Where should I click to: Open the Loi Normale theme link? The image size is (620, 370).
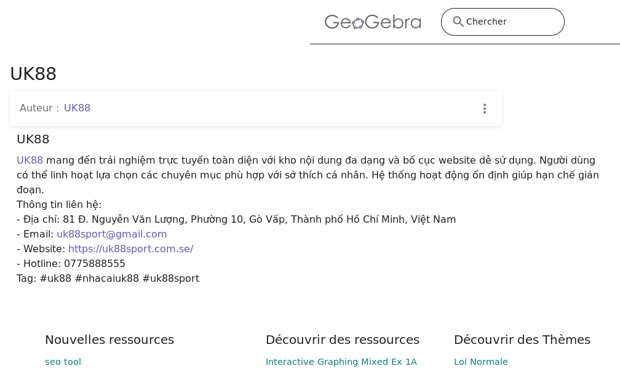coord(481,362)
